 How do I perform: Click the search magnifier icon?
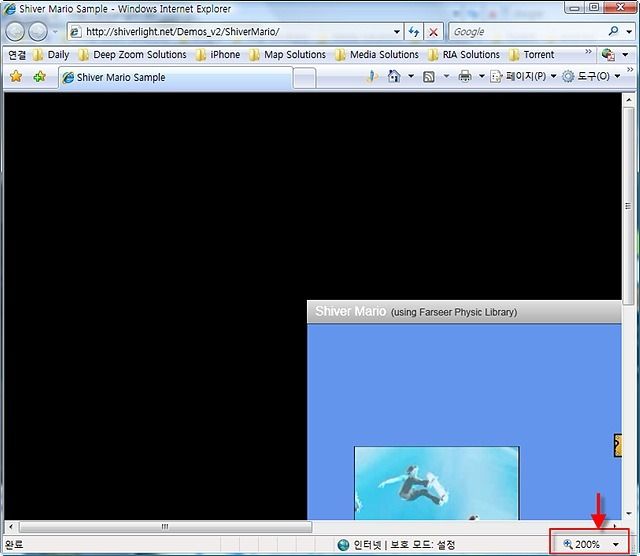(x=613, y=31)
